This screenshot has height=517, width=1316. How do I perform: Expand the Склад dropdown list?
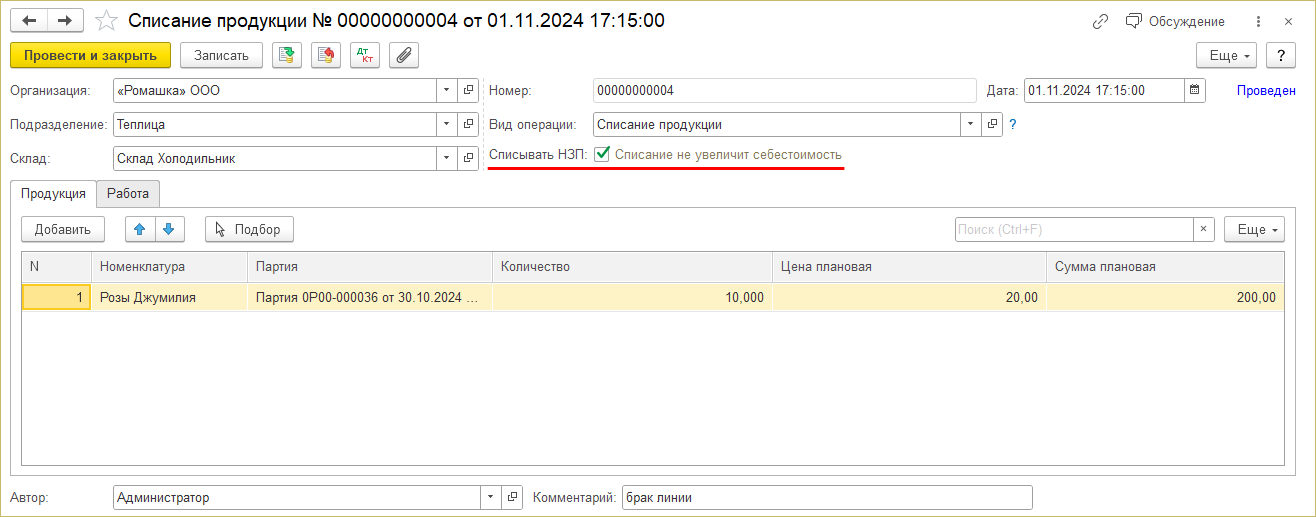click(446, 159)
